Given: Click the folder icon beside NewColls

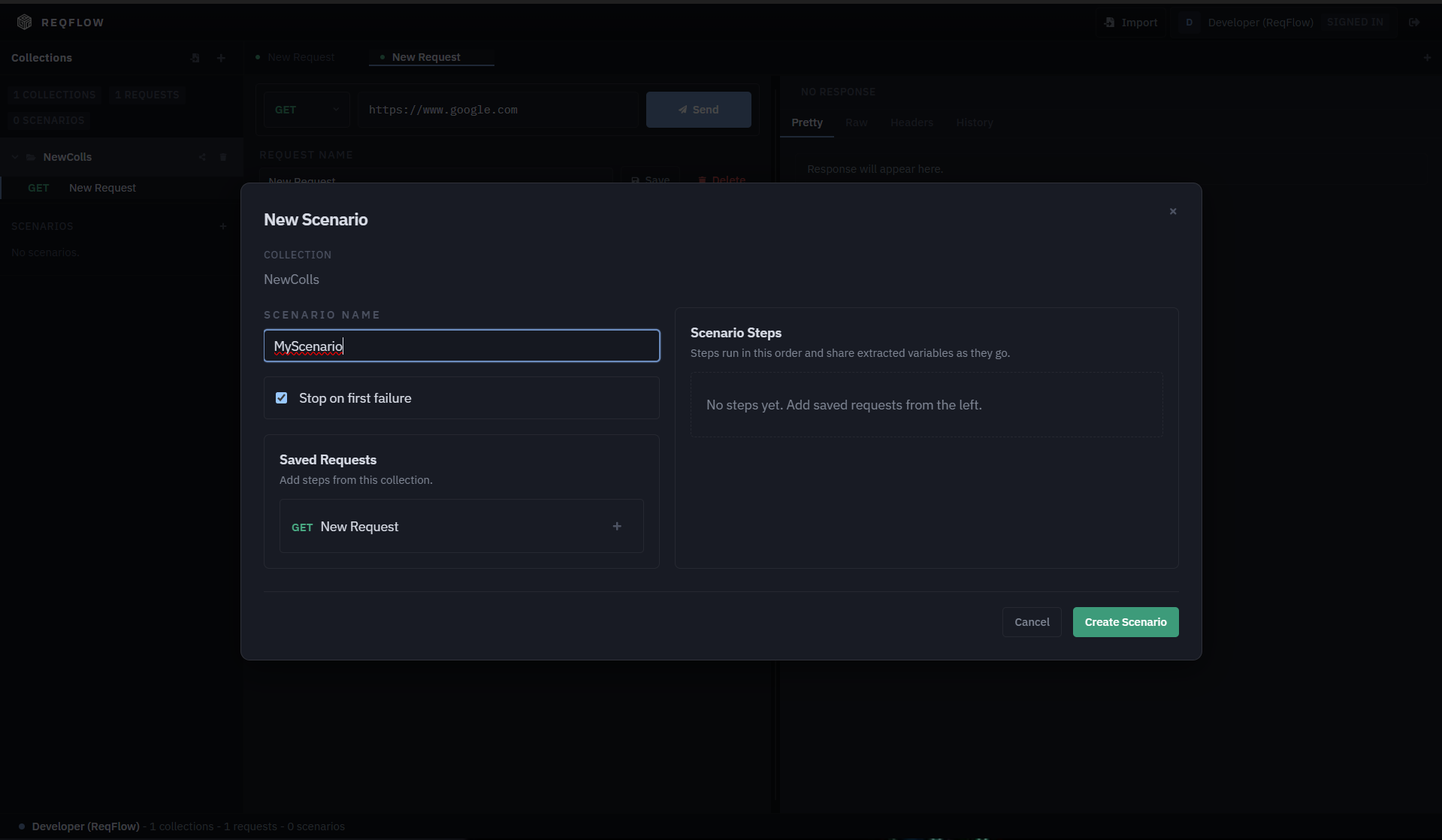Looking at the screenshot, I should point(31,157).
